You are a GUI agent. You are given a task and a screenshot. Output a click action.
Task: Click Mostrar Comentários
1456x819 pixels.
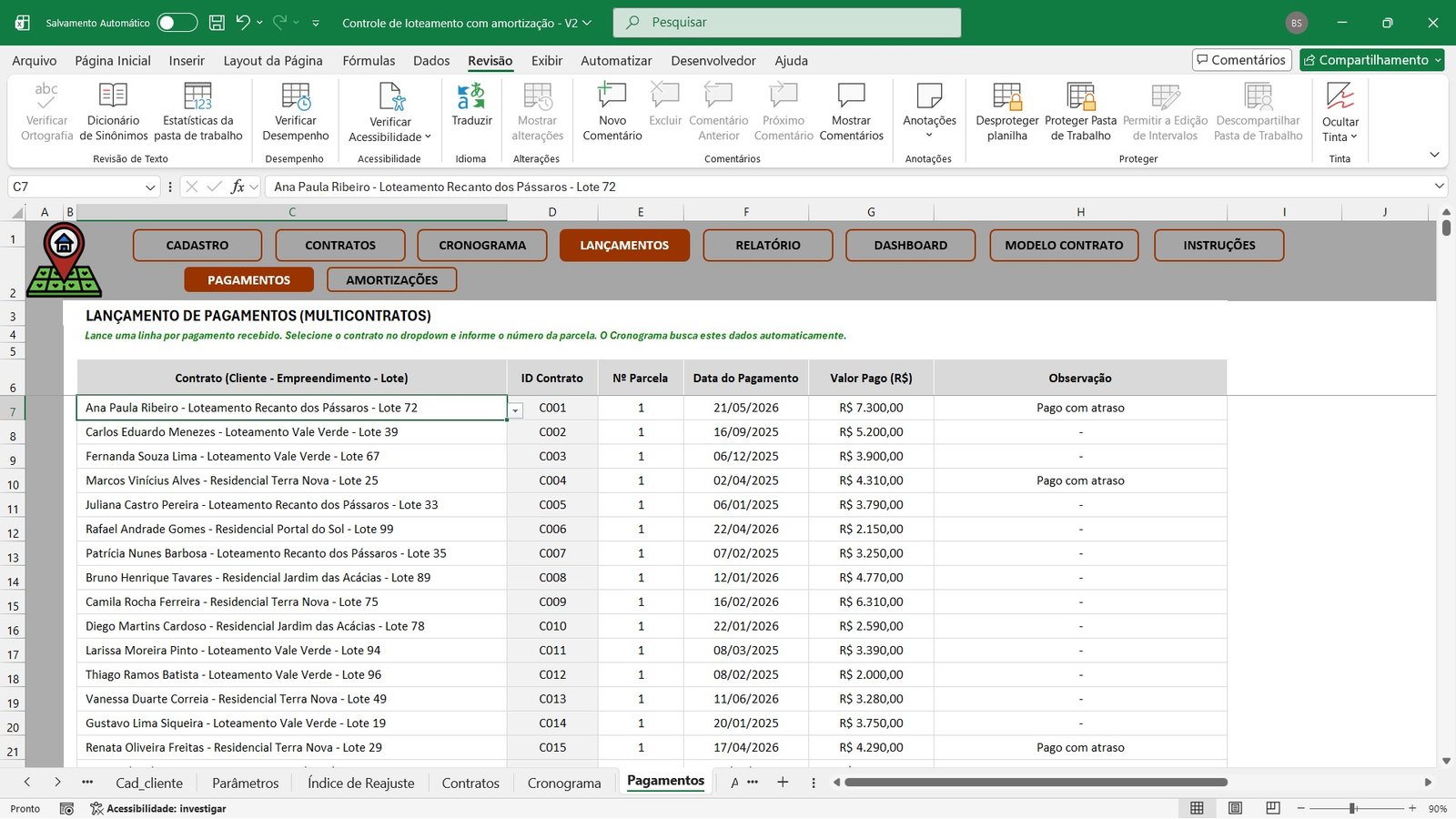point(852,112)
